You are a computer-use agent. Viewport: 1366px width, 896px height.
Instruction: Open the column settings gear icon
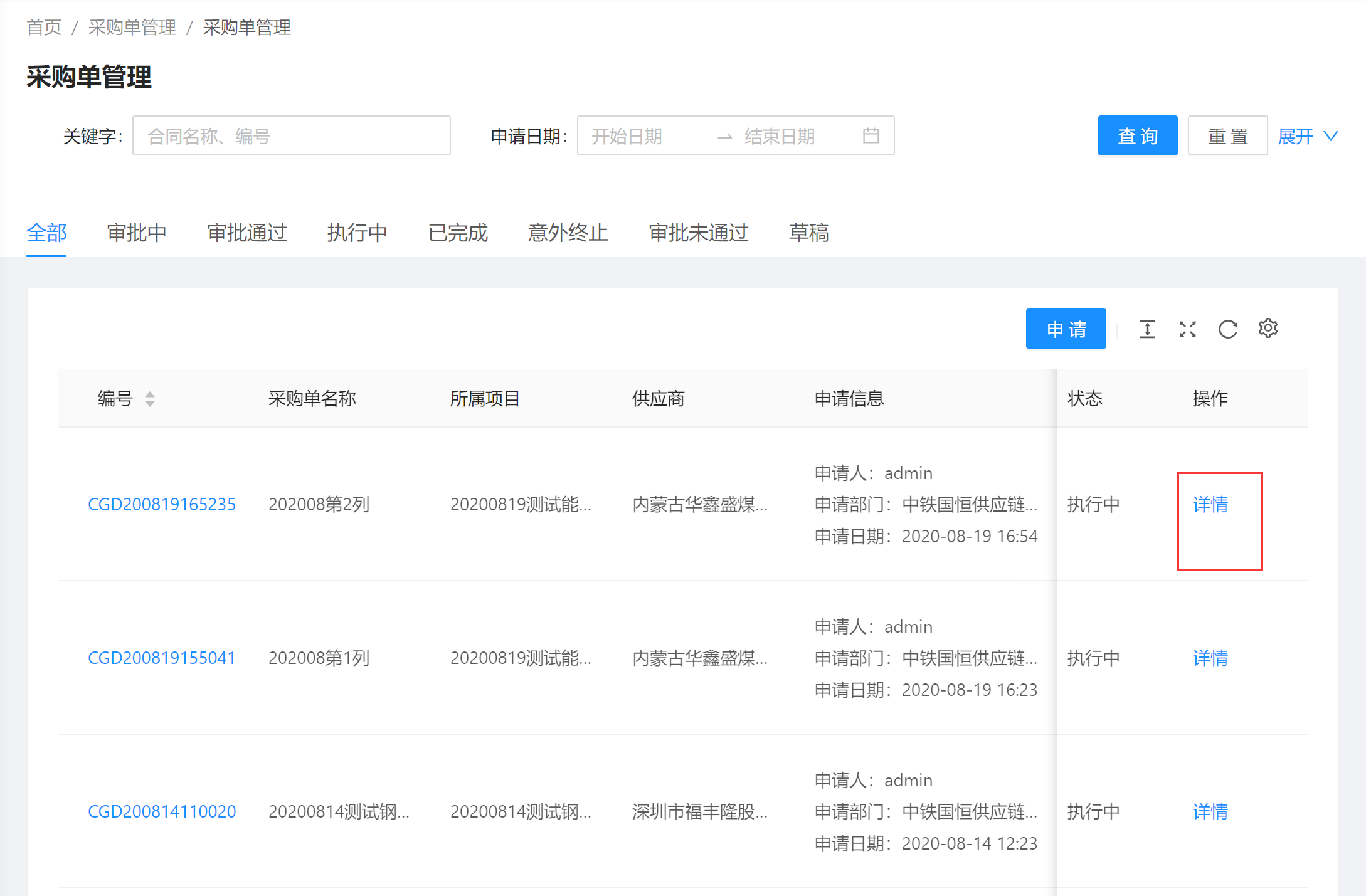(x=1268, y=328)
